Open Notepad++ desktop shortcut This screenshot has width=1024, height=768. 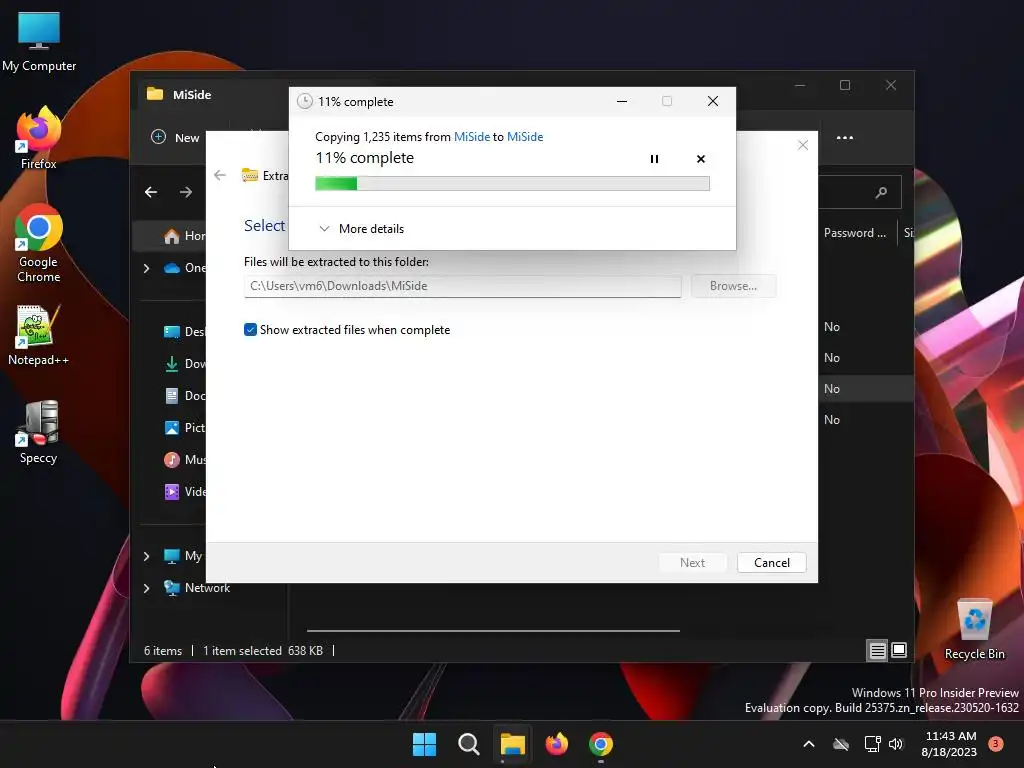tap(39, 336)
